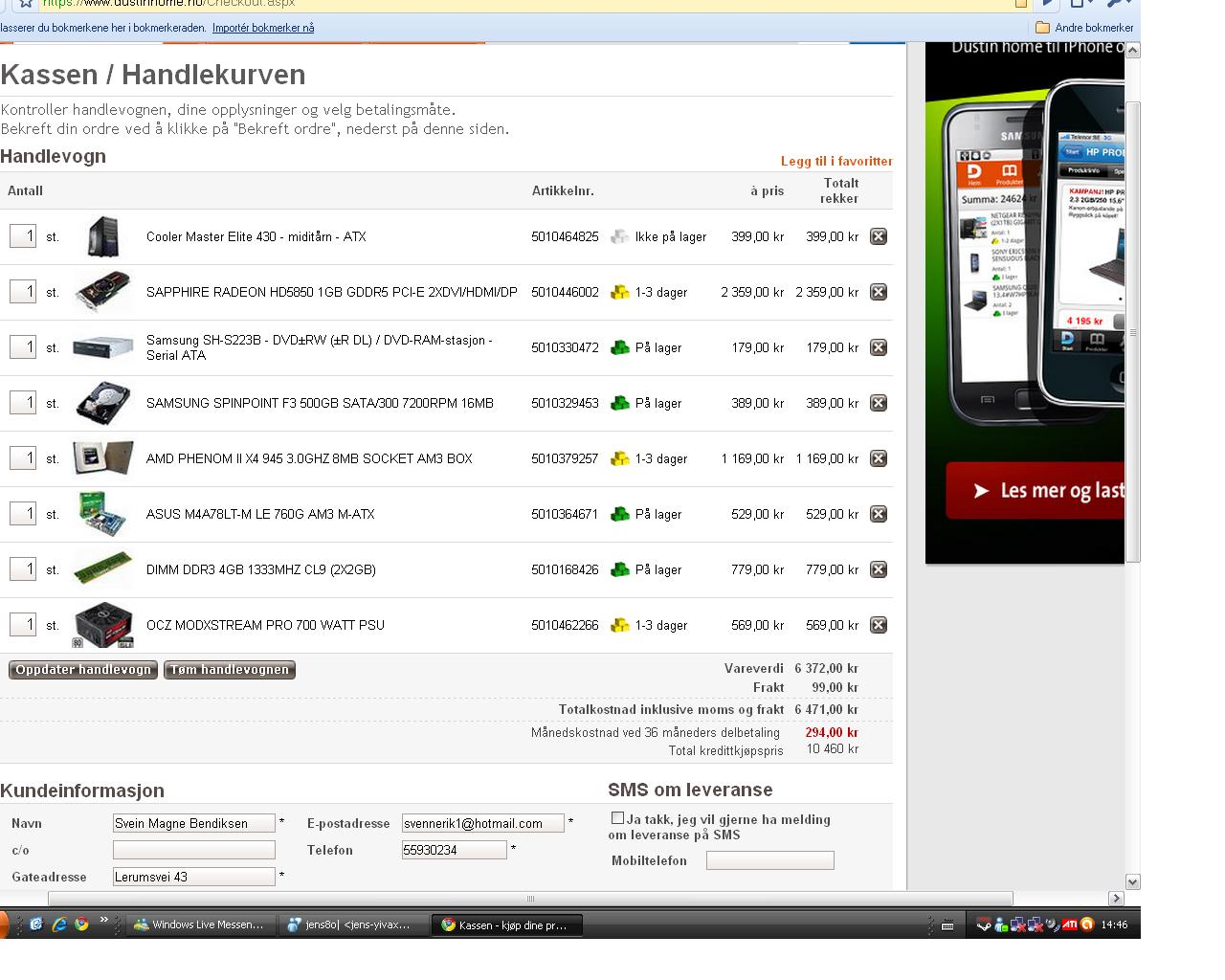Image resolution: width=1225 pixels, height=980 pixels.
Task: Click ATI tray icon
Action: pos(1070,924)
